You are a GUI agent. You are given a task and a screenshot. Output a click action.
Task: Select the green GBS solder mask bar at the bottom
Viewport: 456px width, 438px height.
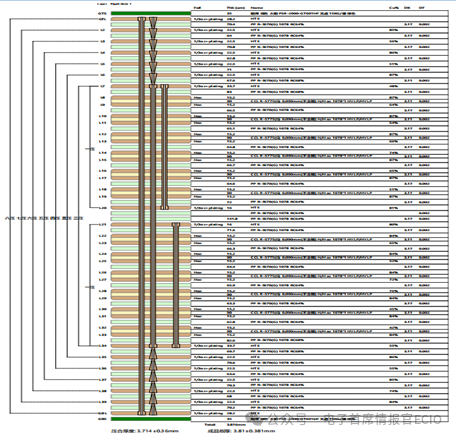point(151,419)
